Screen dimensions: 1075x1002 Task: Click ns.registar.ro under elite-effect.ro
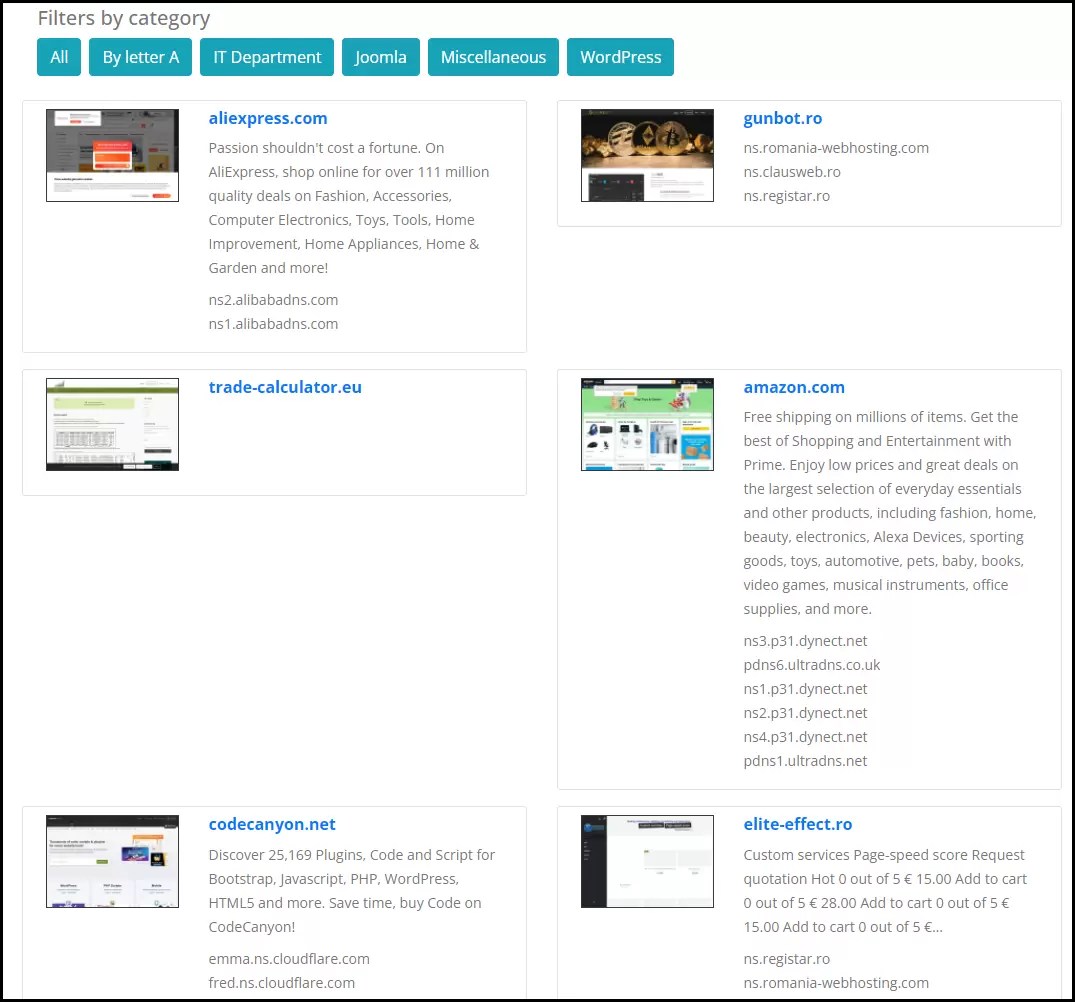(786, 959)
